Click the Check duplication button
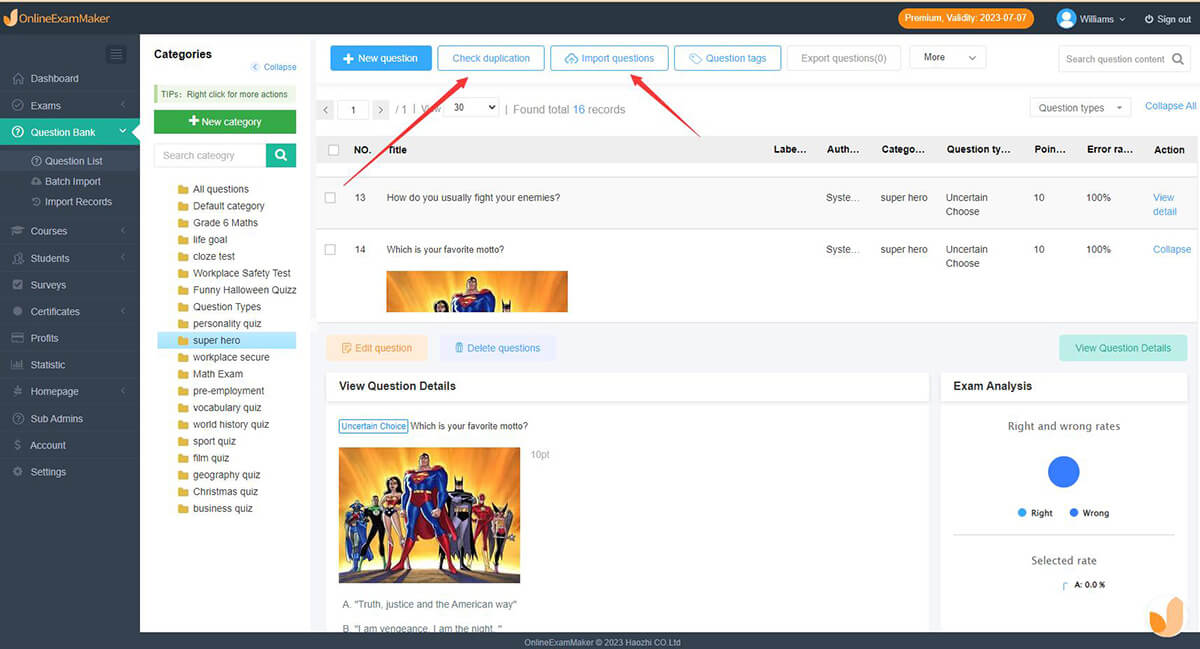 (491, 57)
